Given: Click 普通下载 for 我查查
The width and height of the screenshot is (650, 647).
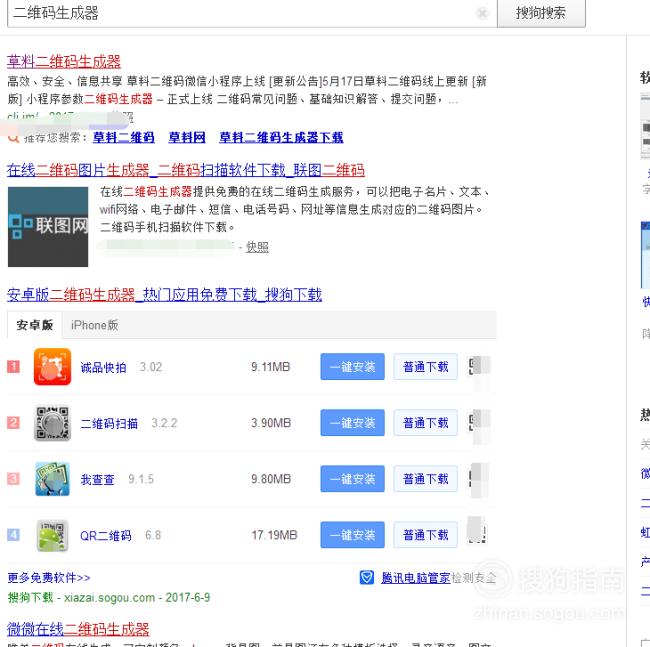Looking at the screenshot, I should (426, 479).
